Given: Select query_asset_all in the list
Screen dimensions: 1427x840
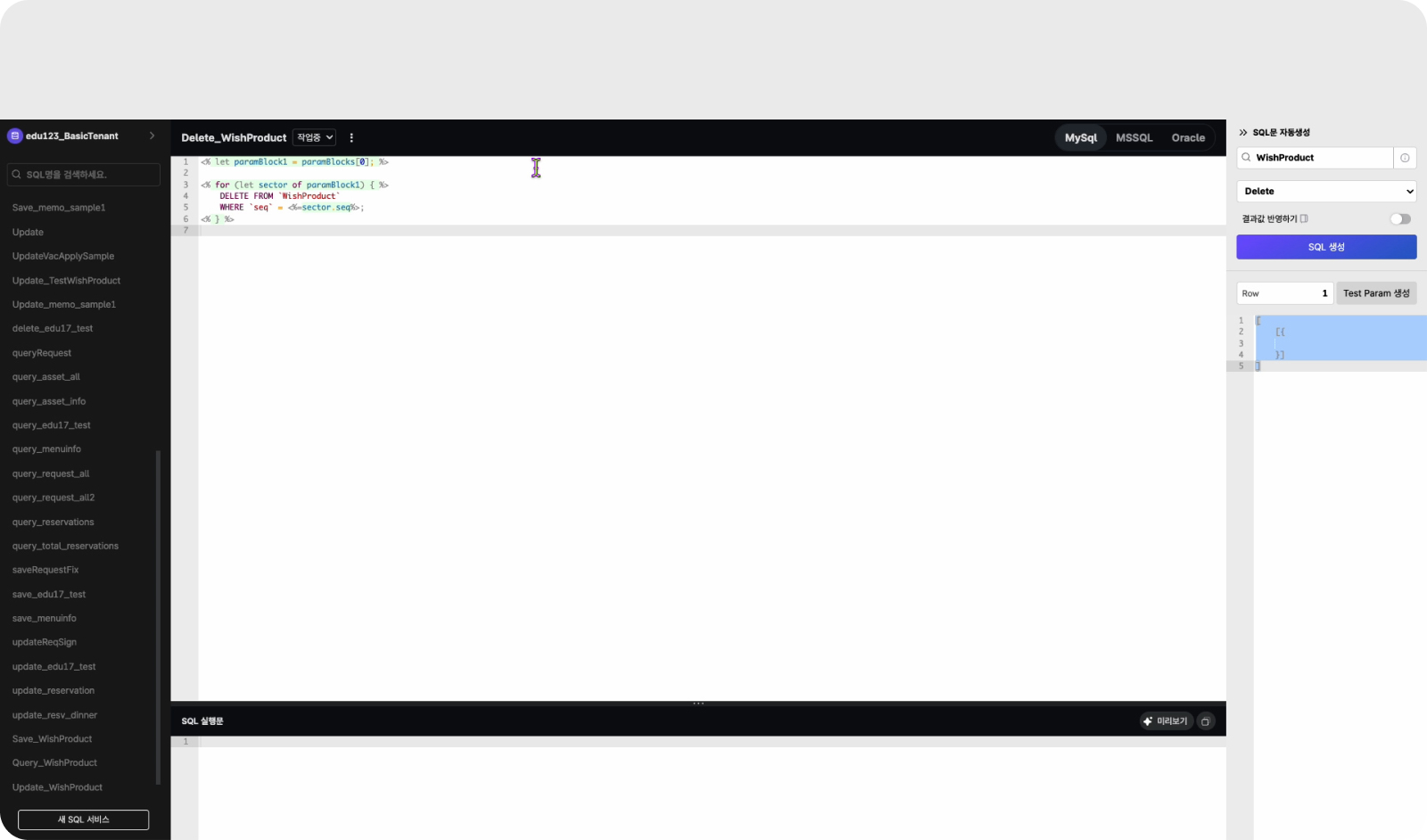Looking at the screenshot, I should [46, 377].
